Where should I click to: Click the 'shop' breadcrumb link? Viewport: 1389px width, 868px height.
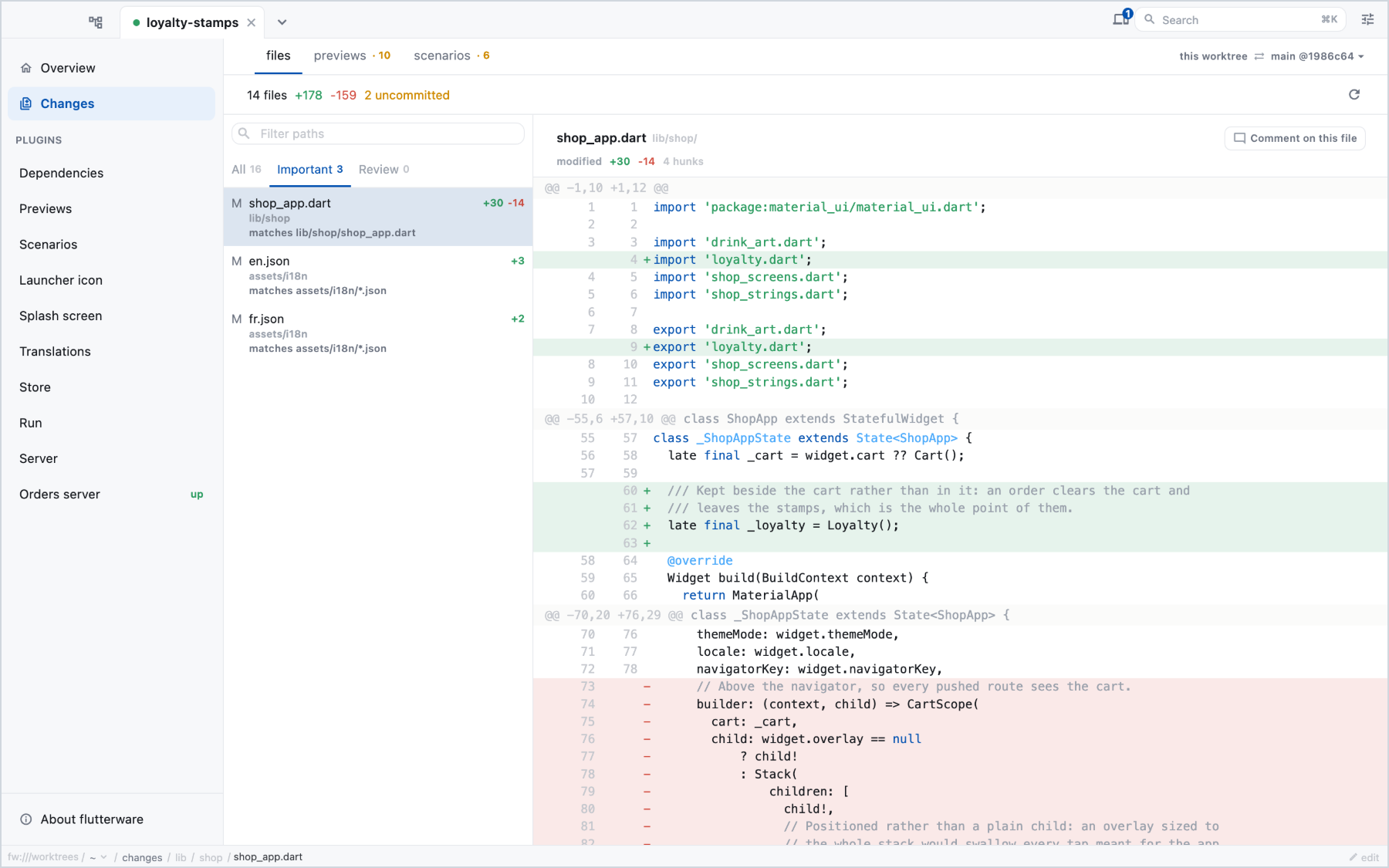tap(211, 857)
